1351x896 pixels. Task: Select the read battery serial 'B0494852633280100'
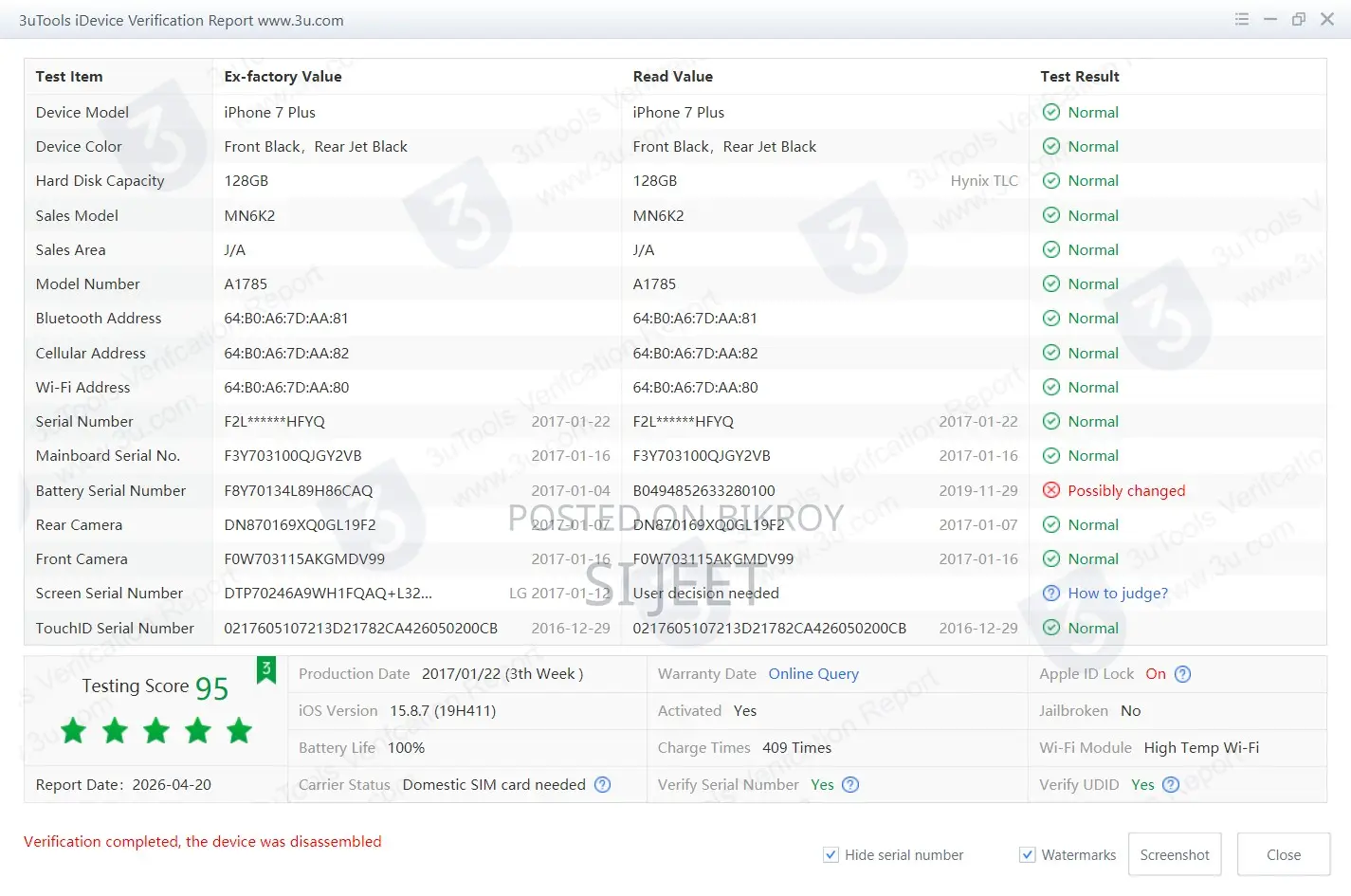click(x=704, y=491)
